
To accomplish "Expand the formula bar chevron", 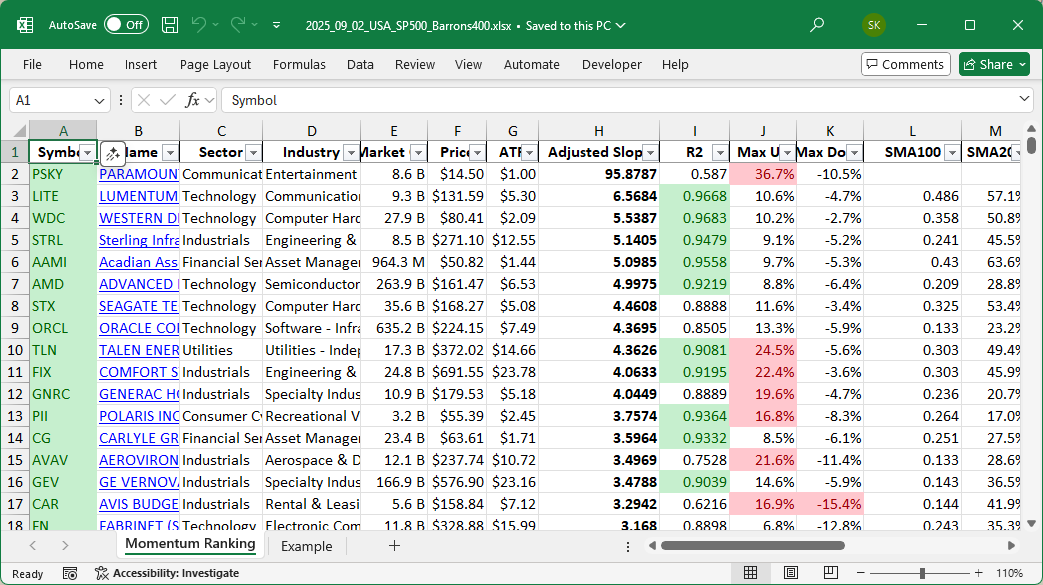I will click(x=1024, y=100).
